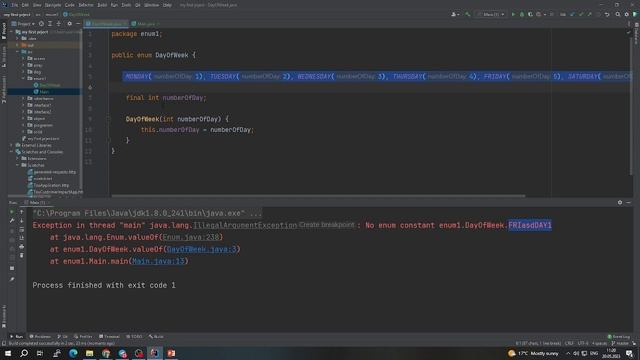Expand the .idea folder in project tree

(x=18, y=38)
